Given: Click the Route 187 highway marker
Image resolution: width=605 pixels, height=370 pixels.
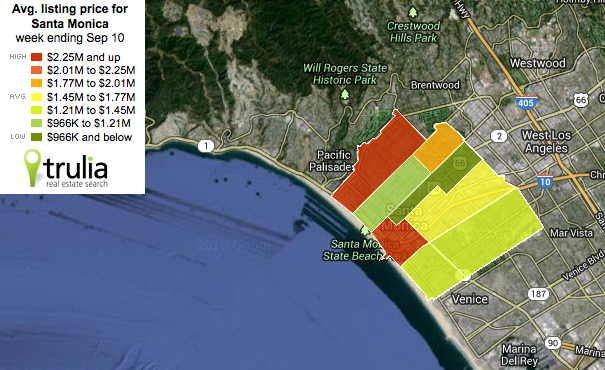Looking at the screenshot, I should (x=538, y=294).
